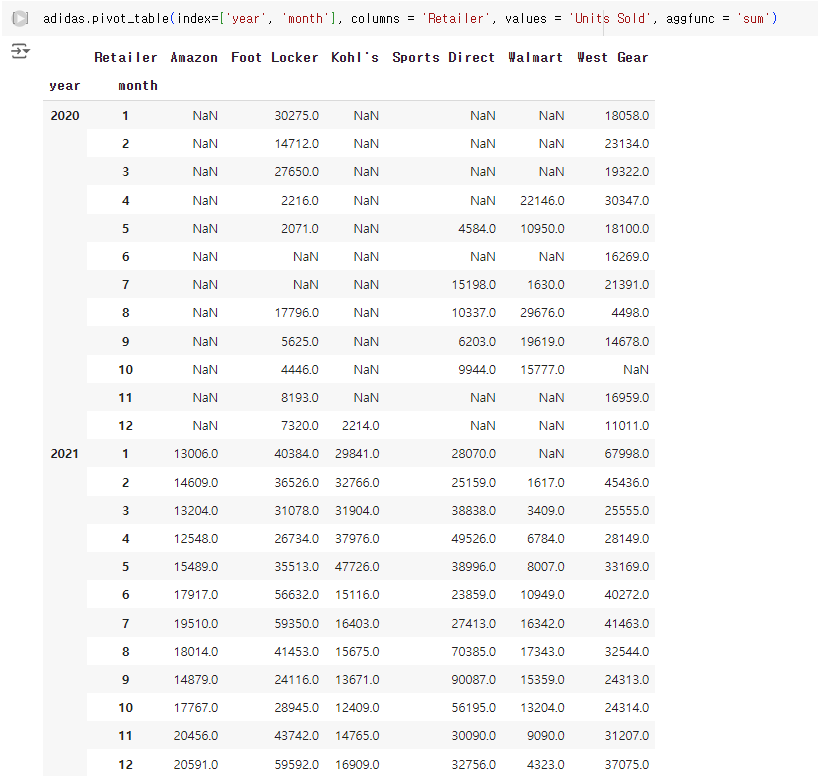Toggle the cell output view icon
Viewport: 818px width, 776px height.
click(20, 51)
